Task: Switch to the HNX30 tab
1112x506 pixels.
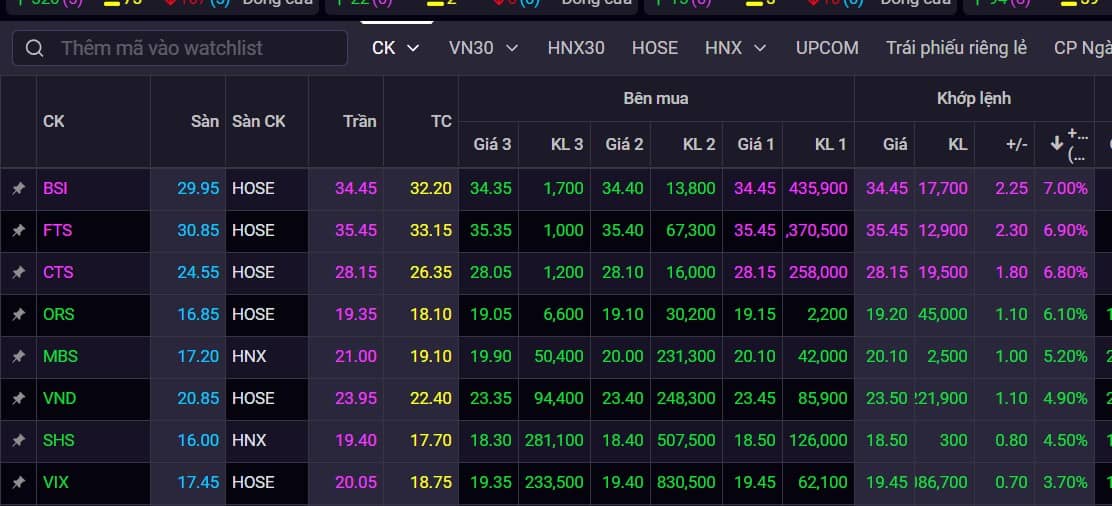Action: click(576, 48)
